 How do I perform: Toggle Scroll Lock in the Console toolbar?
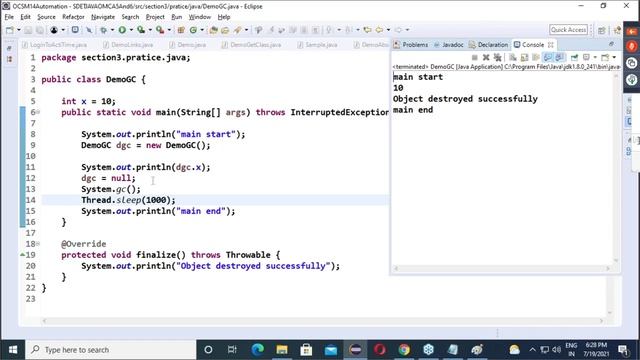(x=524, y=58)
